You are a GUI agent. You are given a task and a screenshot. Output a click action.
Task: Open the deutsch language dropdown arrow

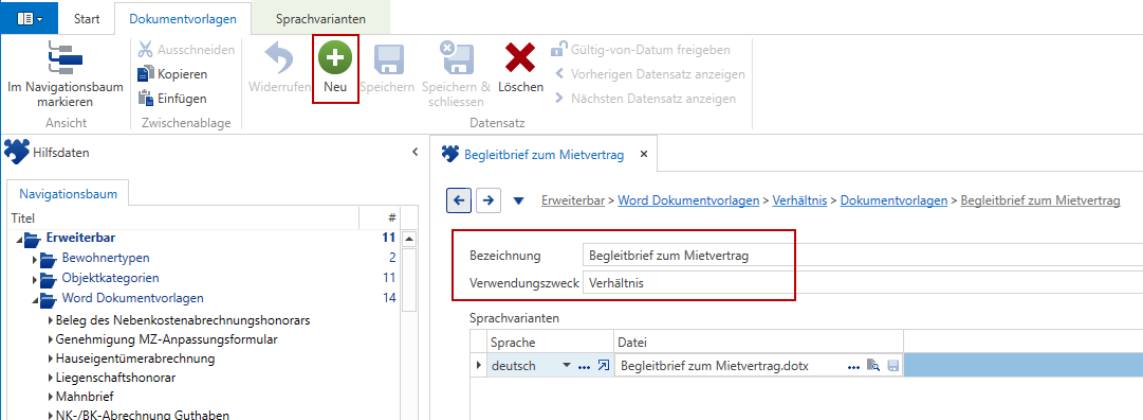click(x=566, y=366)
